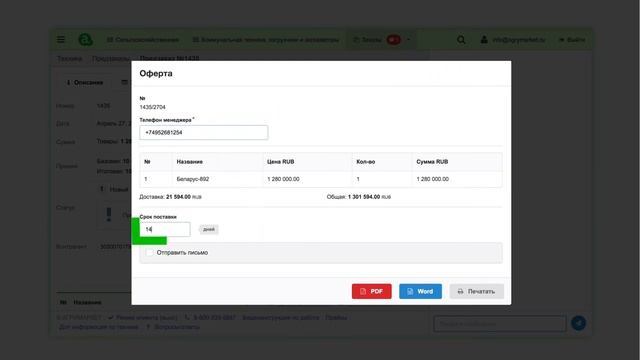Click the green site logo

(x=85, y=40)
